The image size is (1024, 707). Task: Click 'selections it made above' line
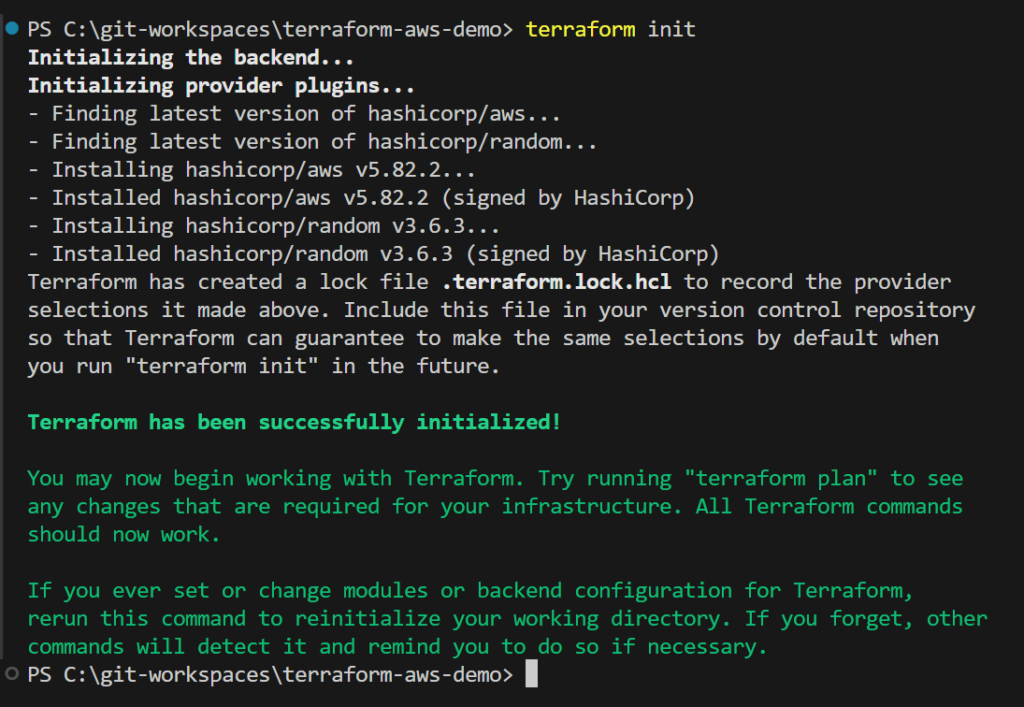[502, 310]
